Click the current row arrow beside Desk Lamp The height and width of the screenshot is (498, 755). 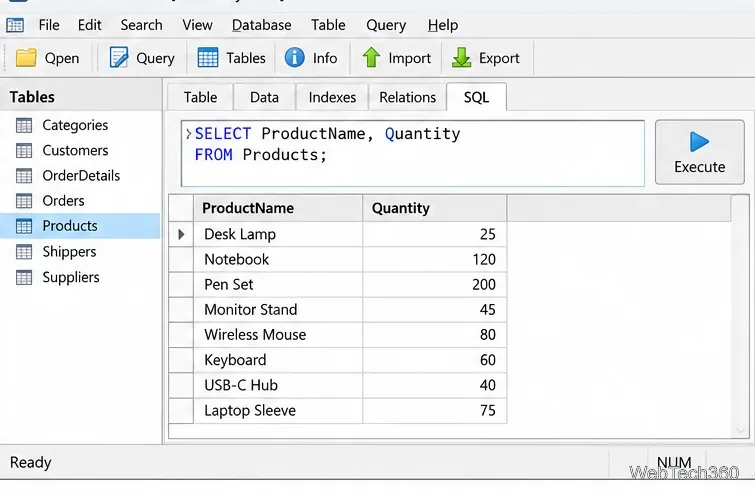click(x=181, y=235)
